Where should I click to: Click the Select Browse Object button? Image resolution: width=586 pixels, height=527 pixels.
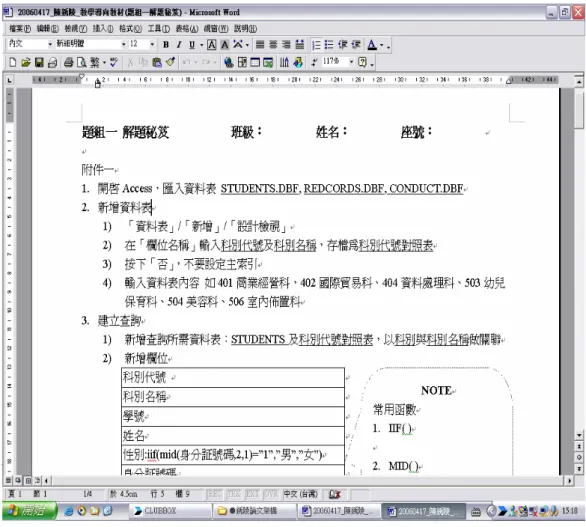579,457
